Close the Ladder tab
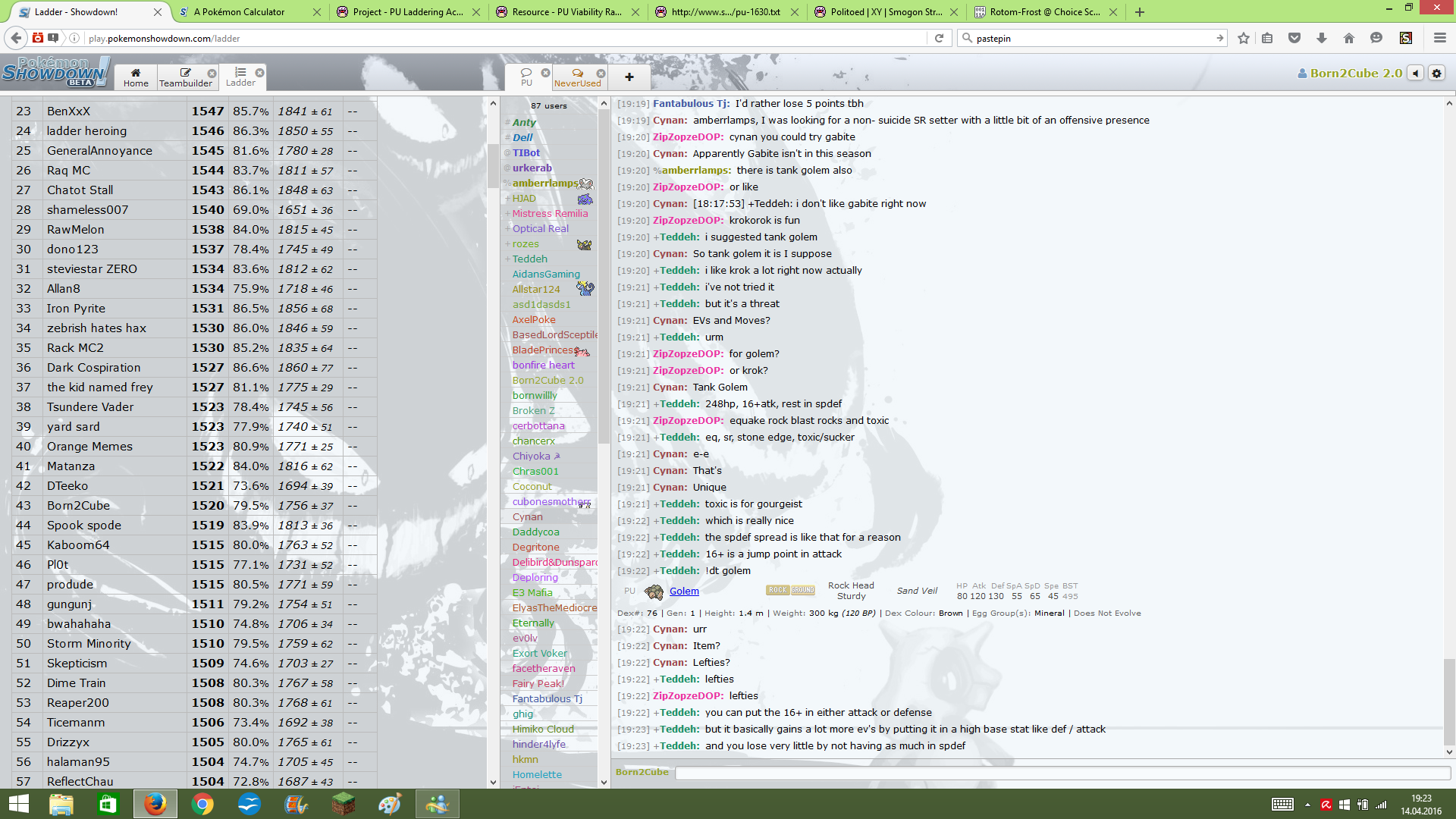Viewport: 1456px width, 819px height. [x=259, y=73]
